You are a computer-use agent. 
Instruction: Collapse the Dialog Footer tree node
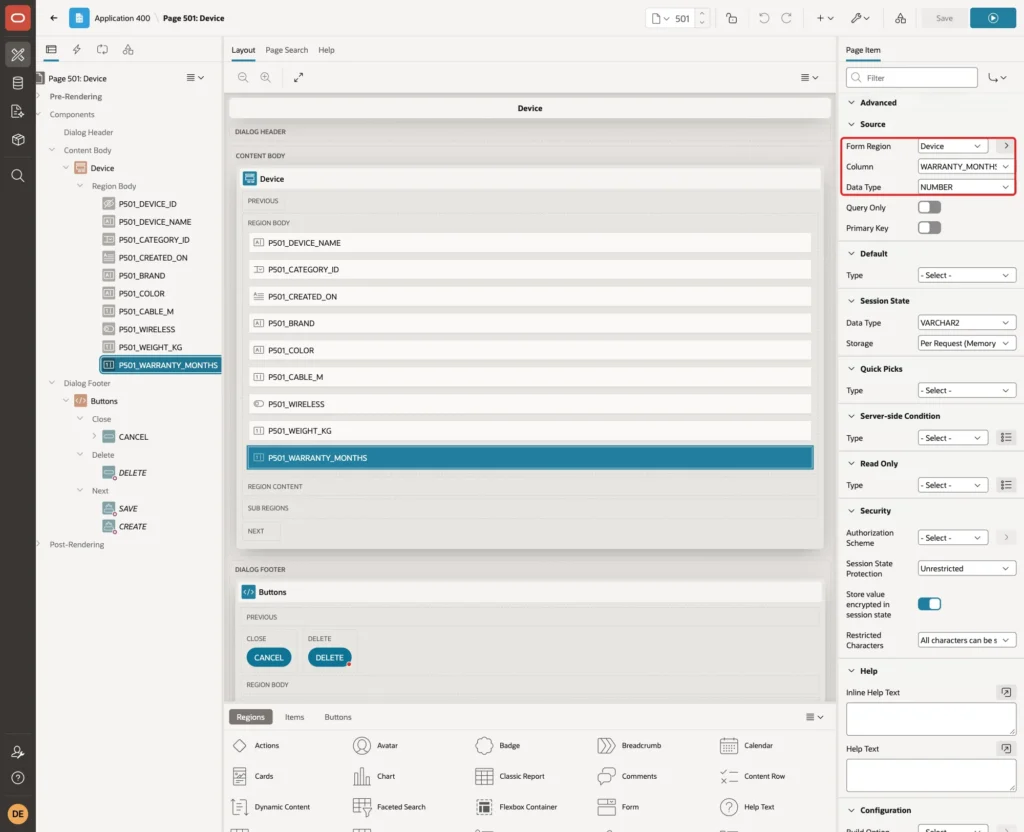(x=52, y=383)
